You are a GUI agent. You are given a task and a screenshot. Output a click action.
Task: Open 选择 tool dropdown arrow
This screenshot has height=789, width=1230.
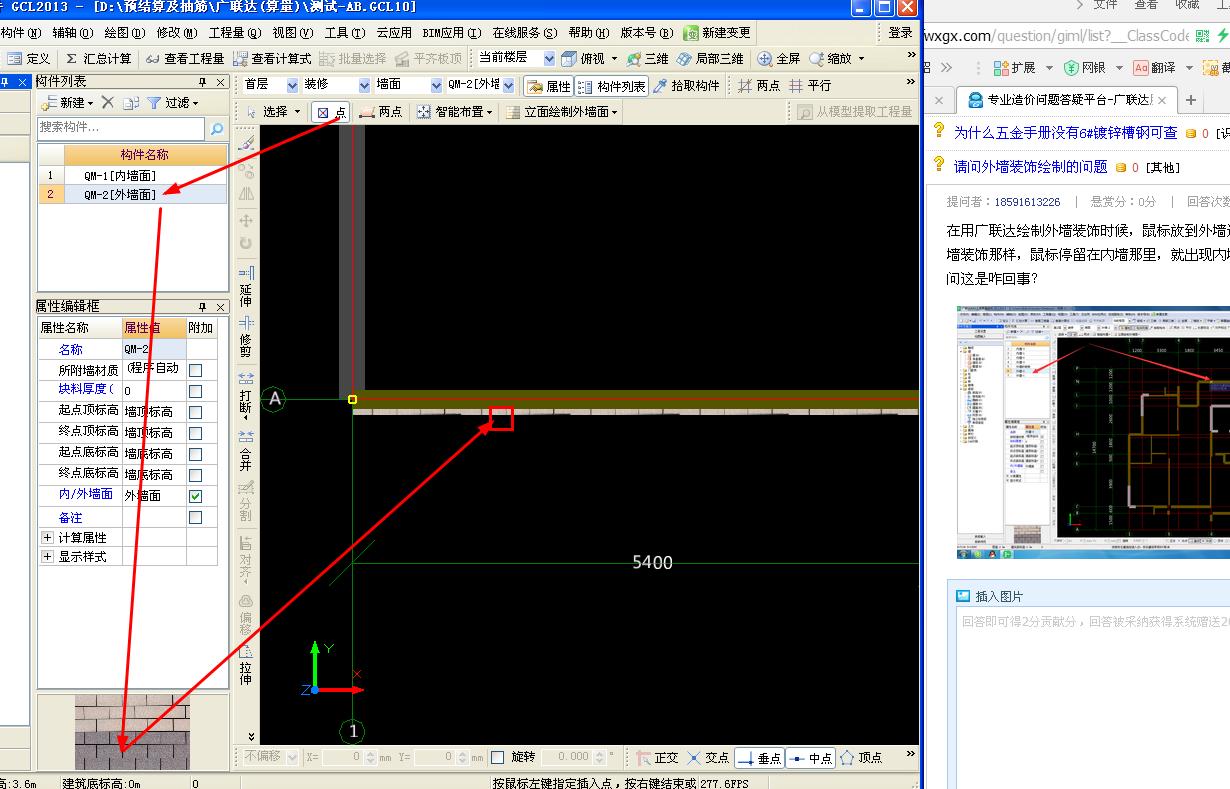coord(297,112)
